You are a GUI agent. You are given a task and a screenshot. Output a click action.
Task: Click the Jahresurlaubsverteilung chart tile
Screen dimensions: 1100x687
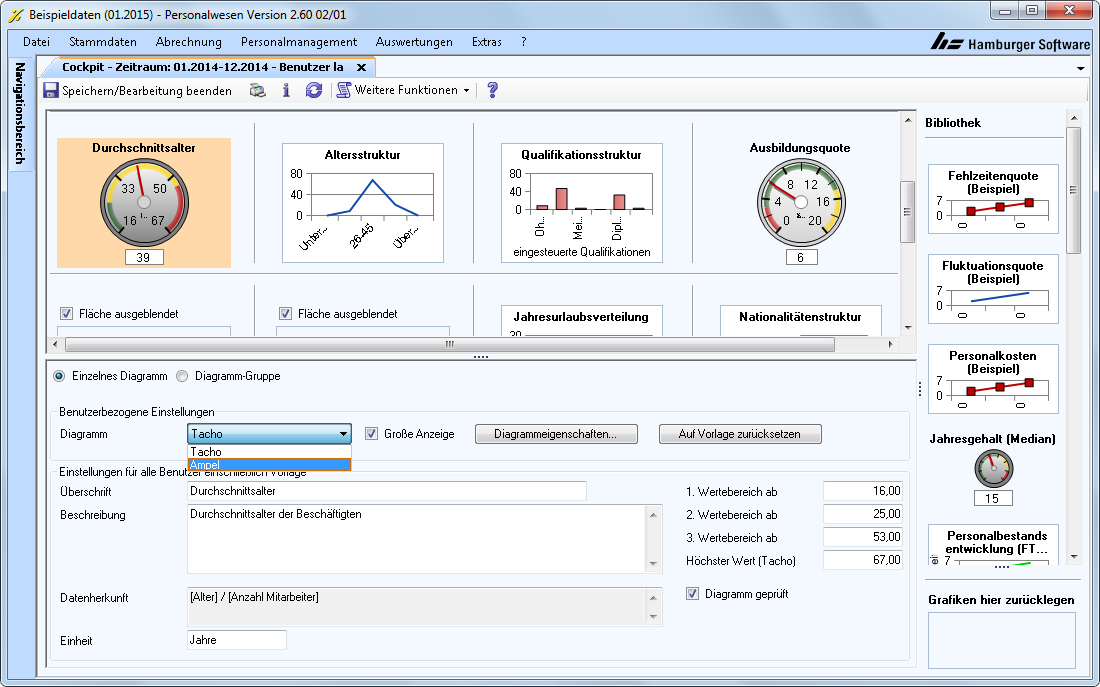point(582,320)
